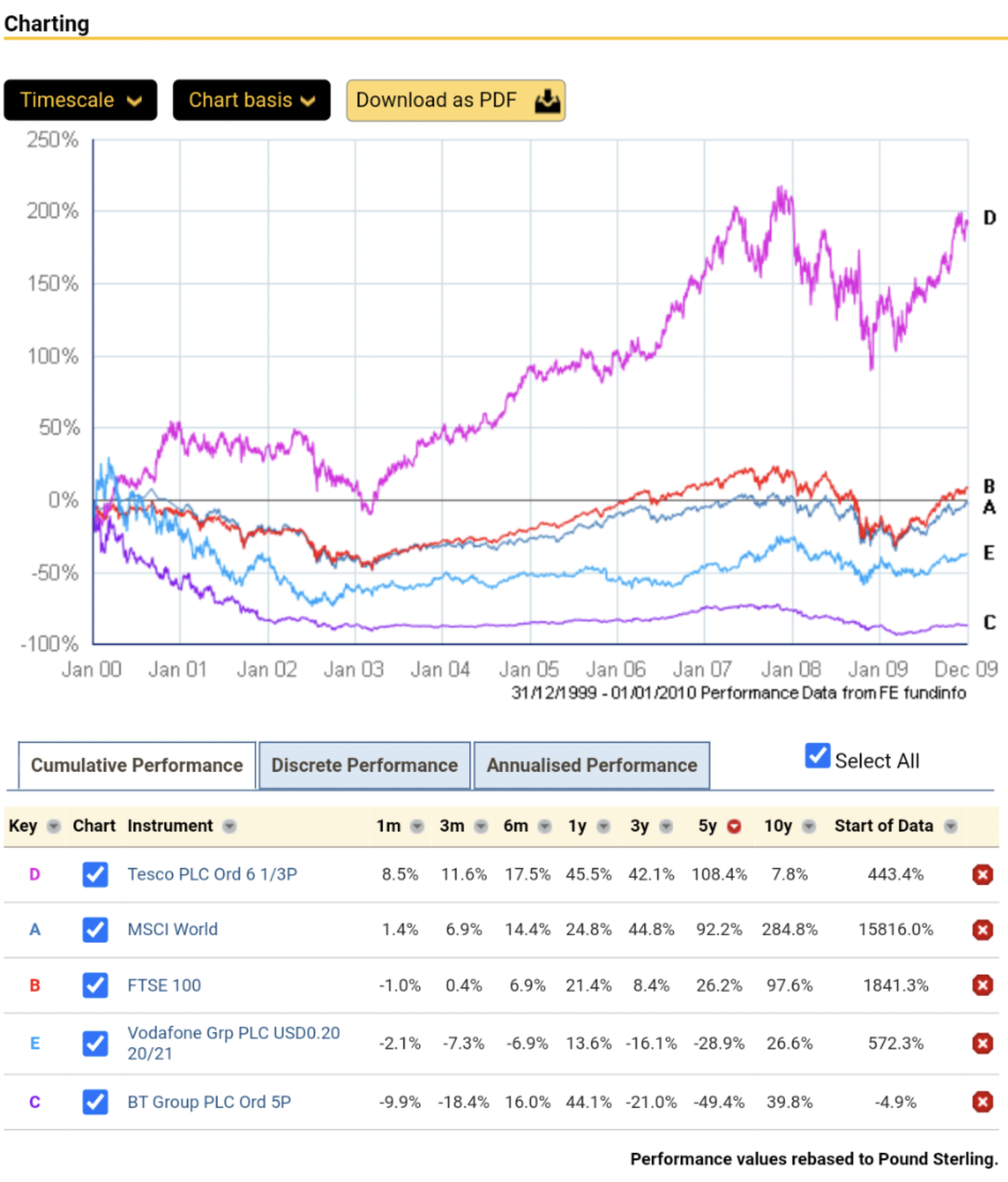
Task: Uncheck the FTSE 100 chart checkbox
Action: tap(95, 985)
